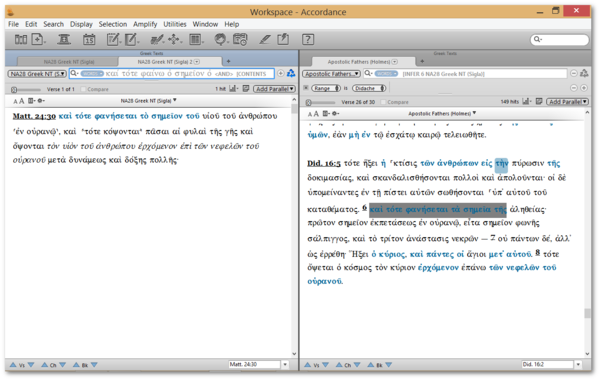Increase text size with large A in NA28 pane
This screenshot has height=380, width=600.
pyautogui.click(x=22, y=101)
